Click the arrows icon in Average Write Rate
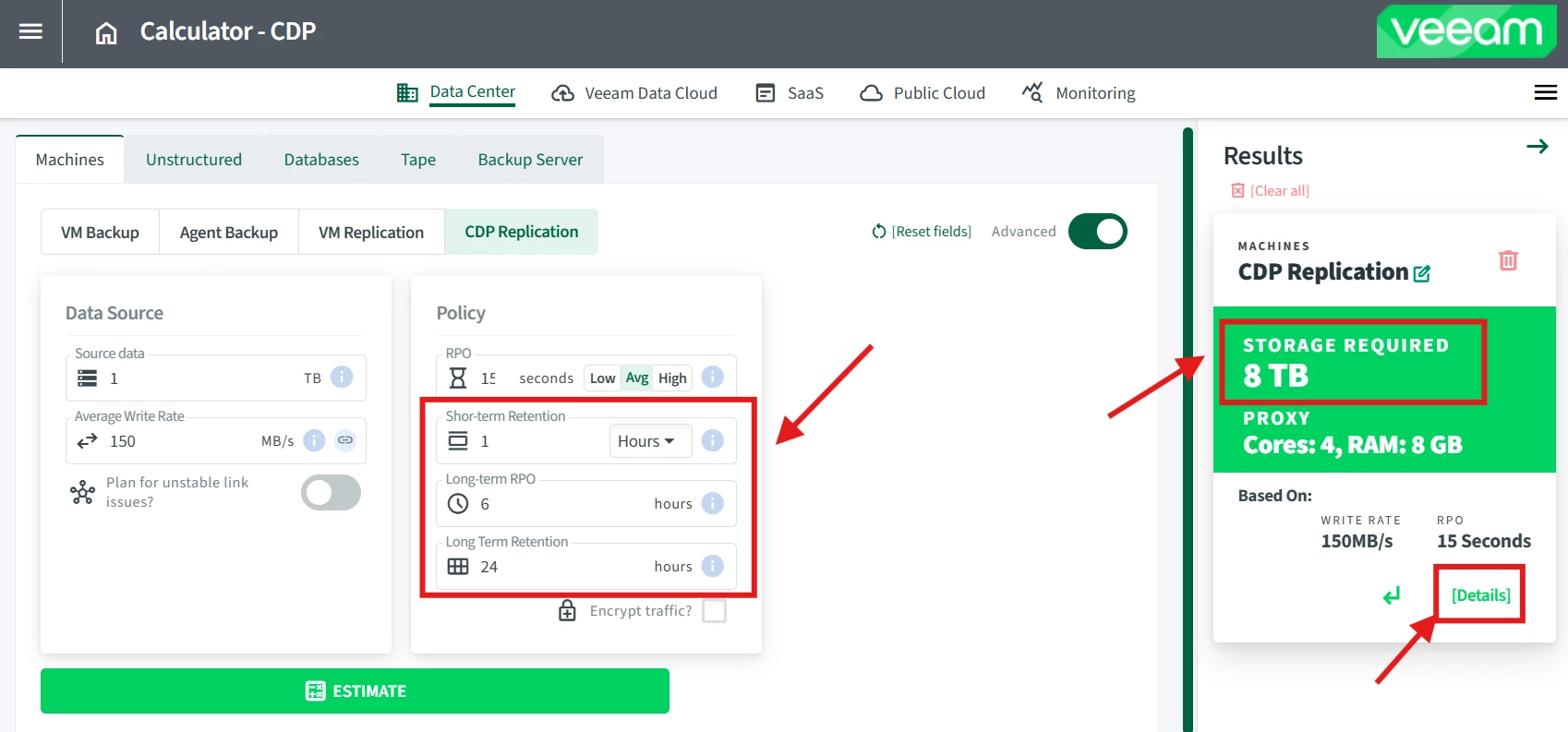This screenshot has width=1568, height=732. tap(88, 441)
